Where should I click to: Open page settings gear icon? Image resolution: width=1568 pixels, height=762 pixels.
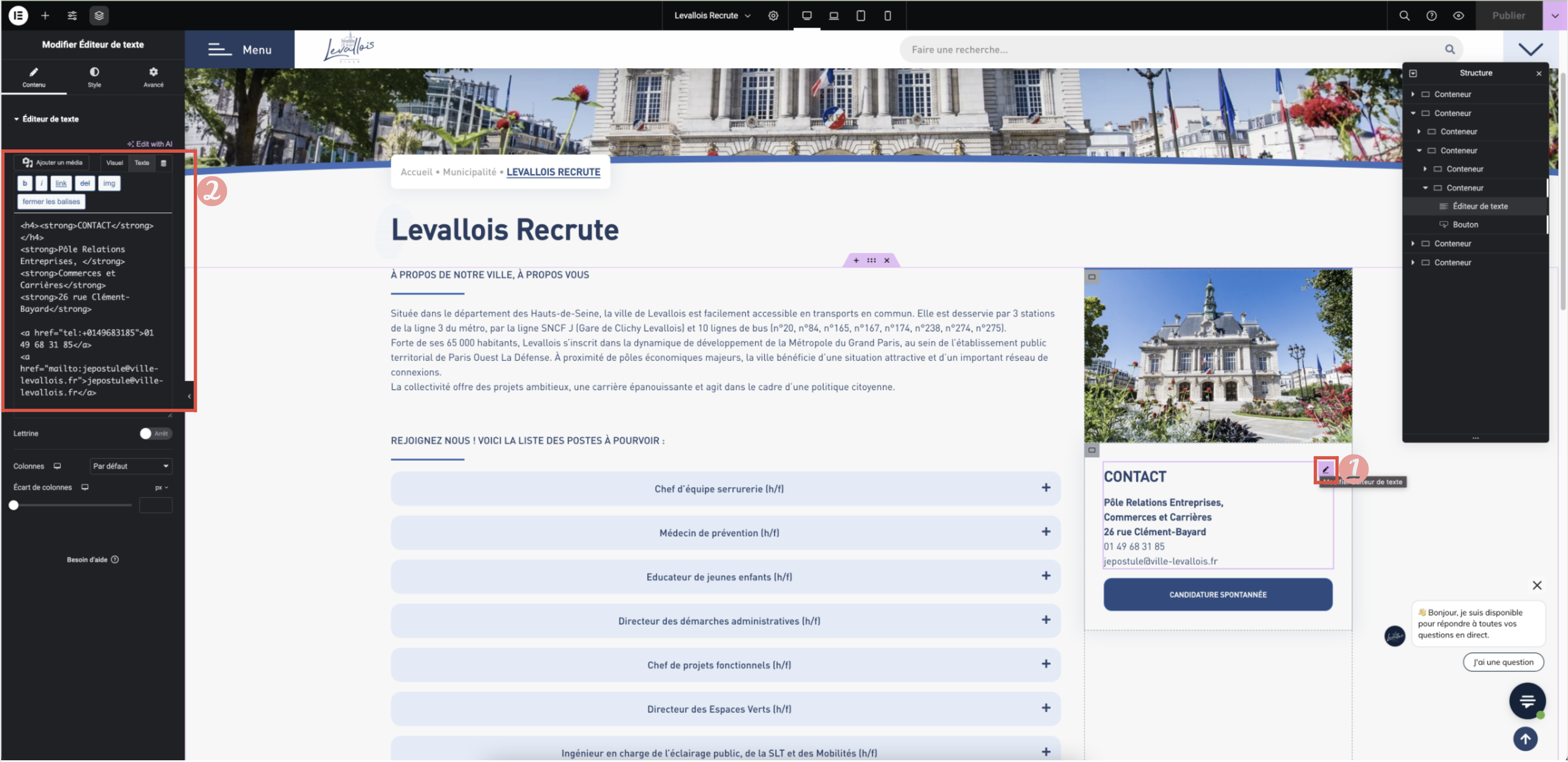click(772, 15)
